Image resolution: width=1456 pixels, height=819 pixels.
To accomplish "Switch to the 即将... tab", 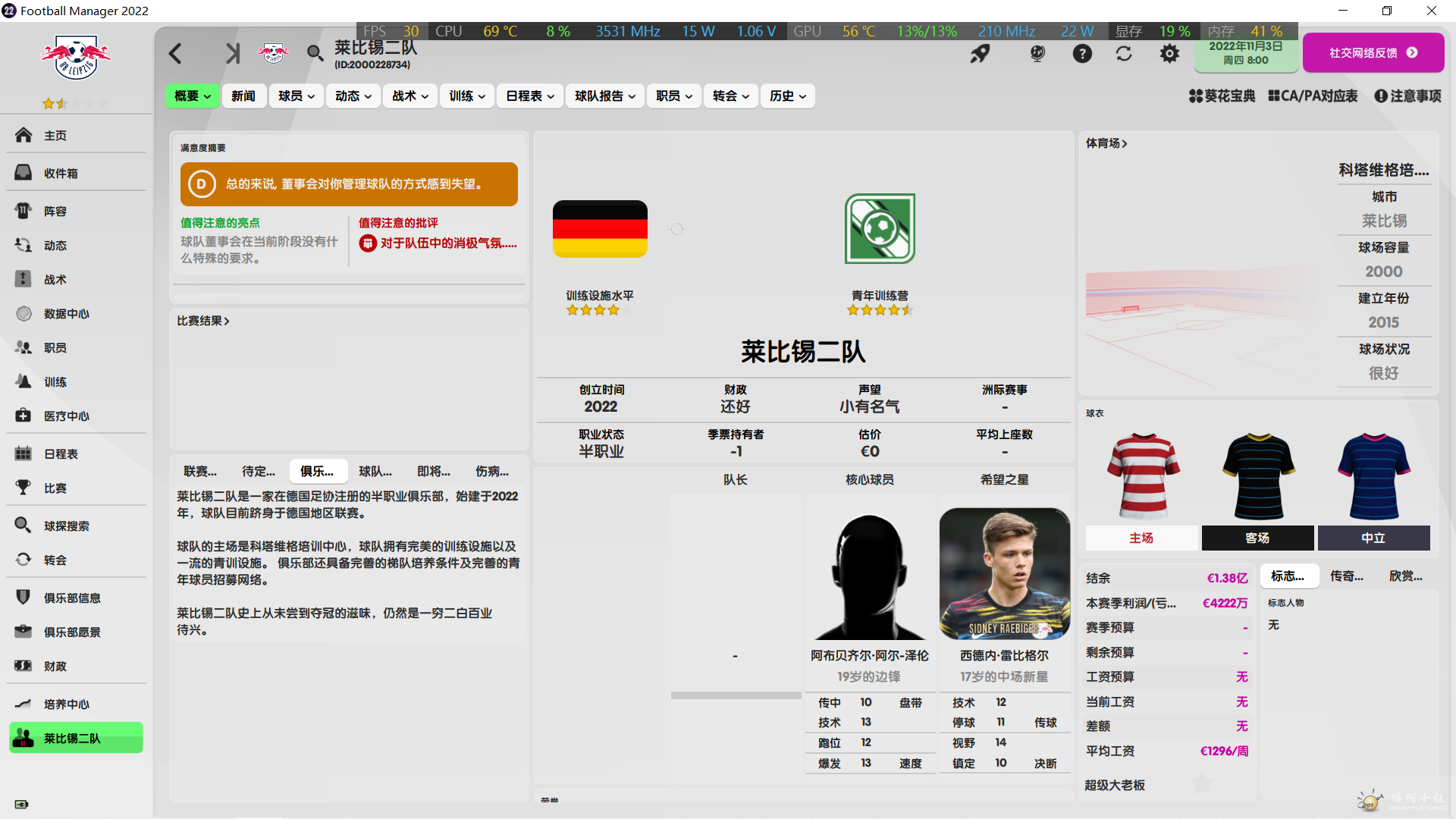I will click(x=434, y=471).
